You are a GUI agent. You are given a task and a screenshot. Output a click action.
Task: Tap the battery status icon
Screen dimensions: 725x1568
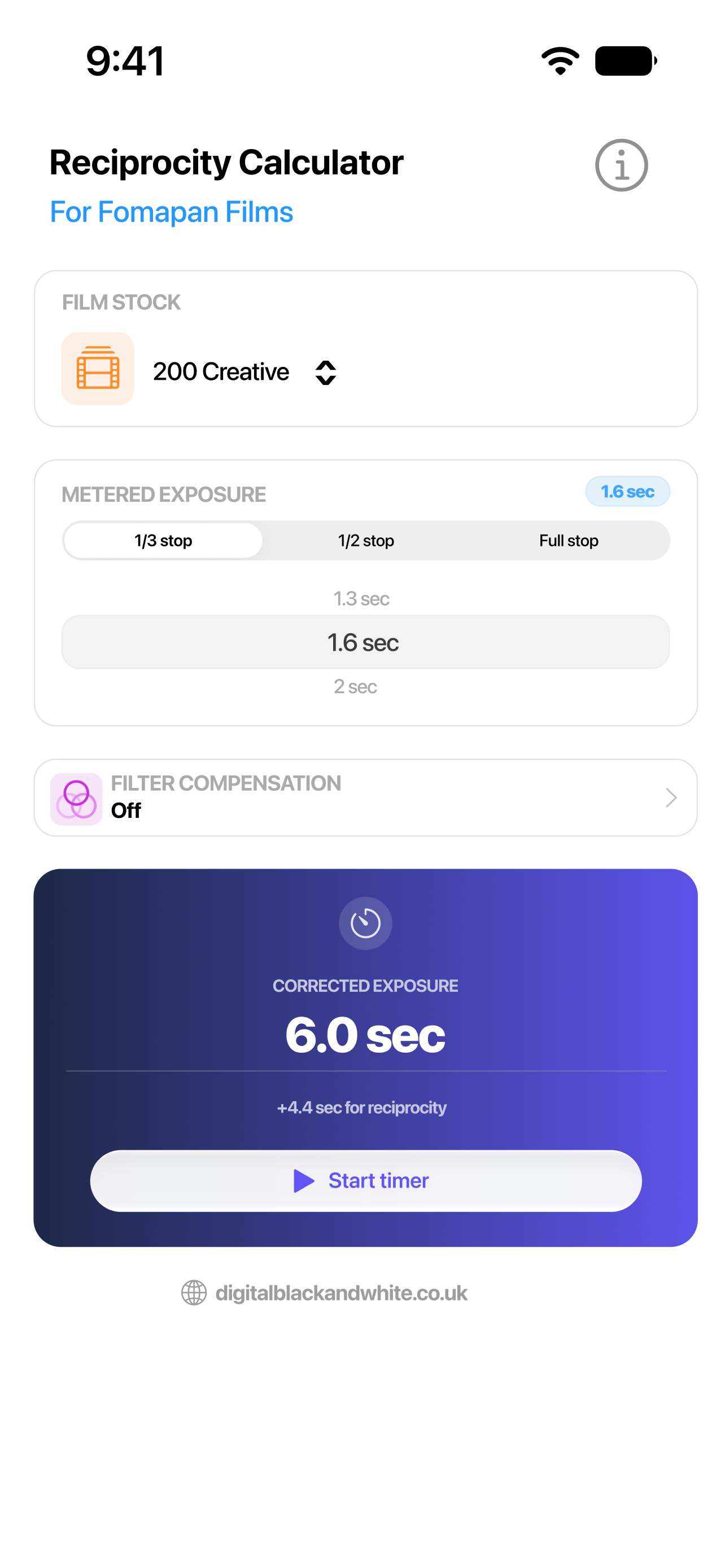(626, 61)
